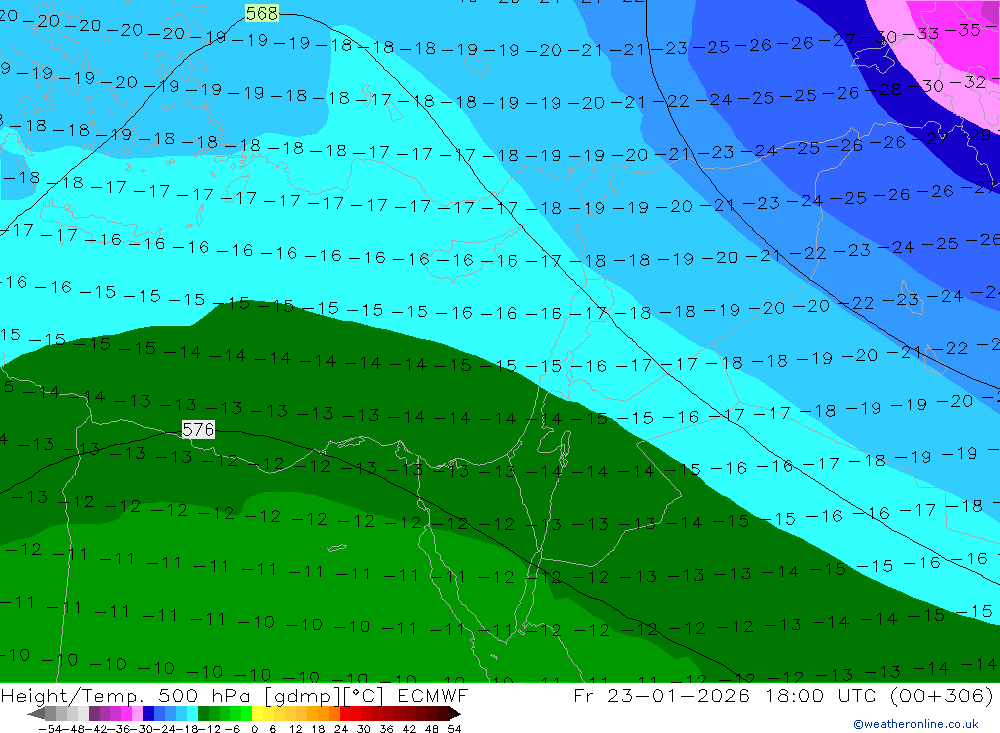Click the right dark arrow of color scale
1000x733 pixels.
pyautogui.click(x=455, y=713)
